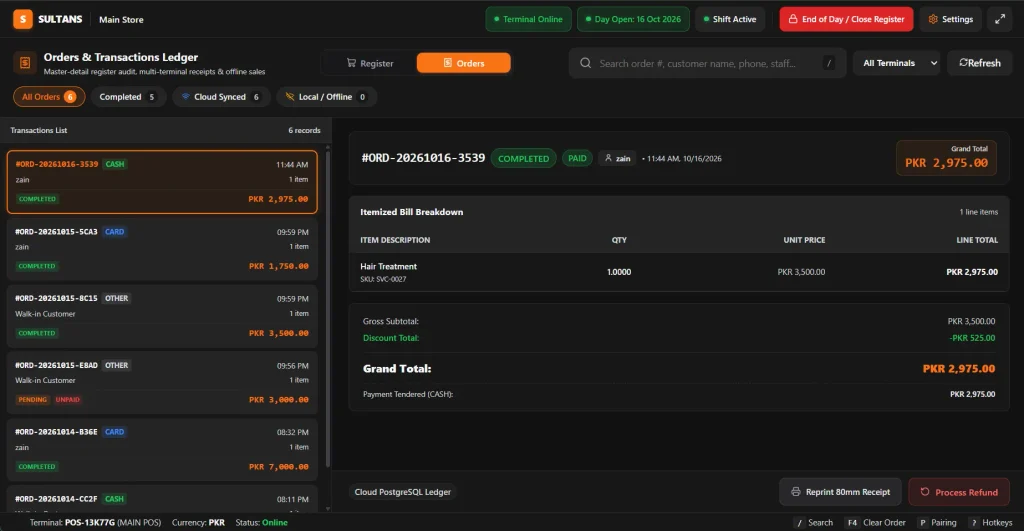This screenshot has height=531, width=1024.
Task: Click the Main Store label
Action: pyautogui.click(x=121, y=20)
